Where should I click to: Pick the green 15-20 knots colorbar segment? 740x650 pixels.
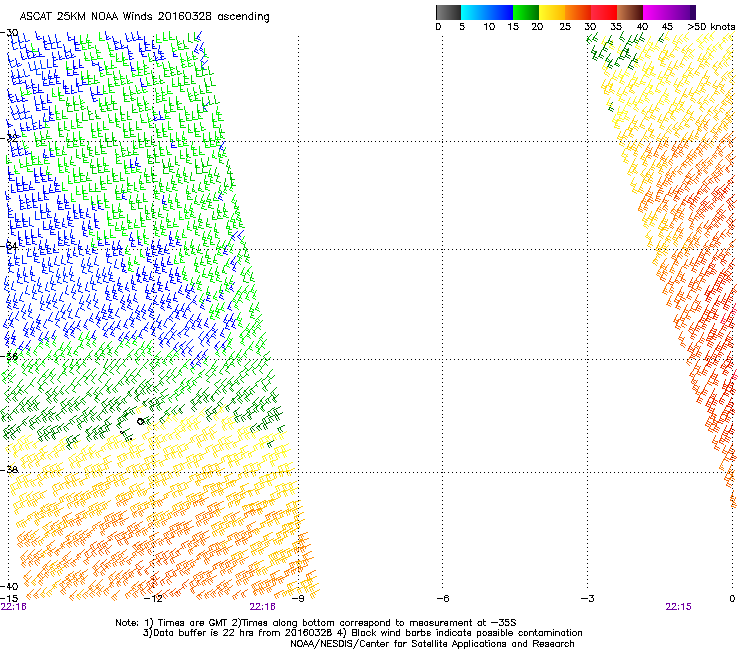point(526,12)
